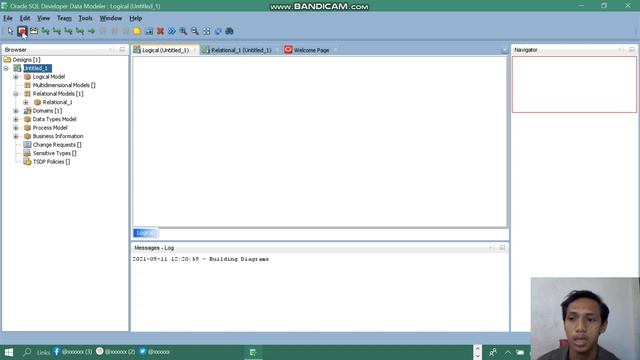The width and height of the screenshot is (640, 360).
Task: Insert a New Picture from toolbar
Action: click(149, 31)
